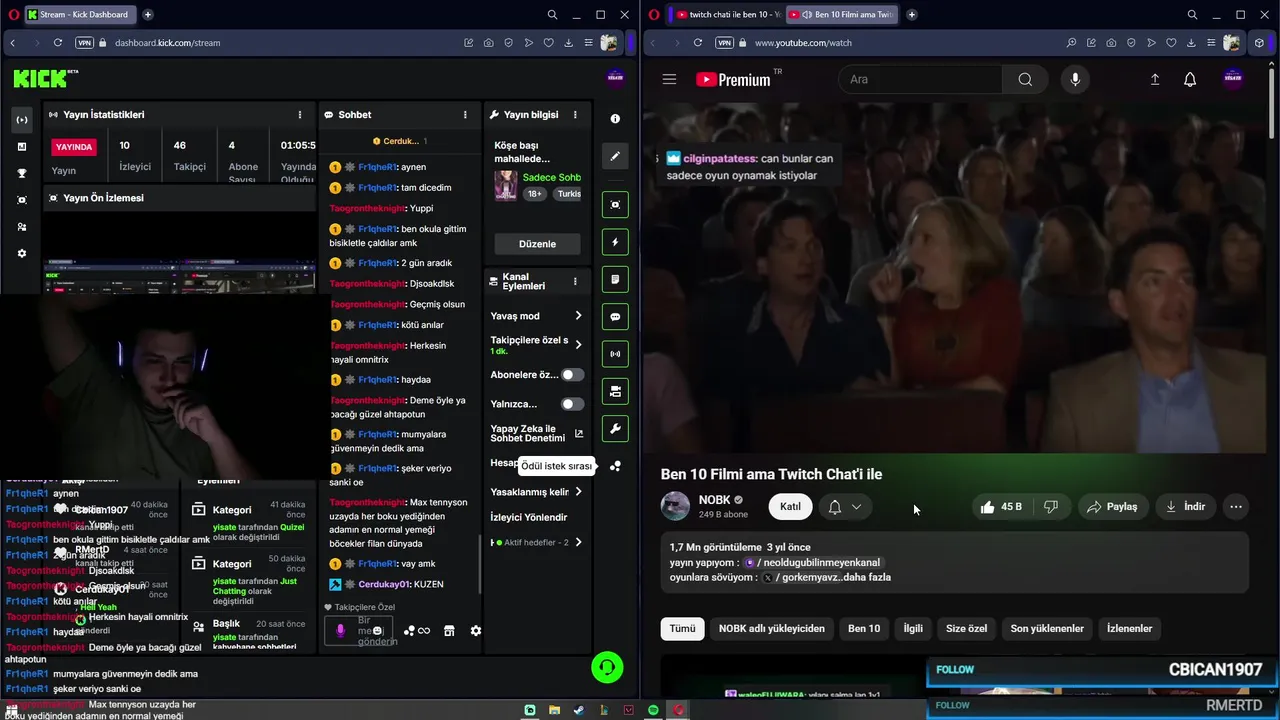Open new tab in Kick browser window

click(x=148, y=15)
